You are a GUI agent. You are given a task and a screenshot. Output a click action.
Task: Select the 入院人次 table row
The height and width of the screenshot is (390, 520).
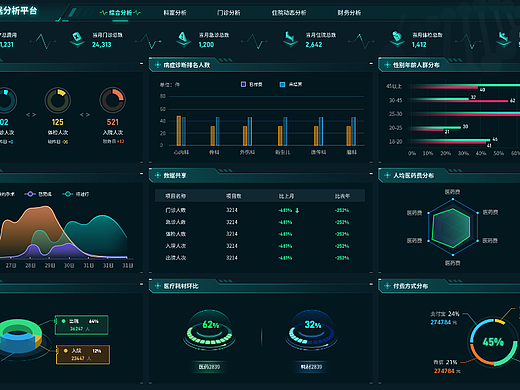[260, 246]
